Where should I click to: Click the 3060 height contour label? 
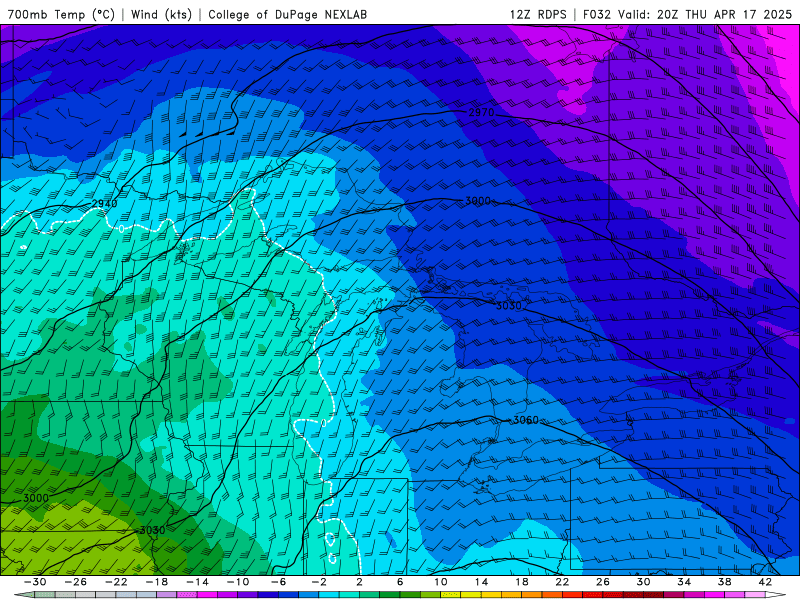tap(526, 420)
